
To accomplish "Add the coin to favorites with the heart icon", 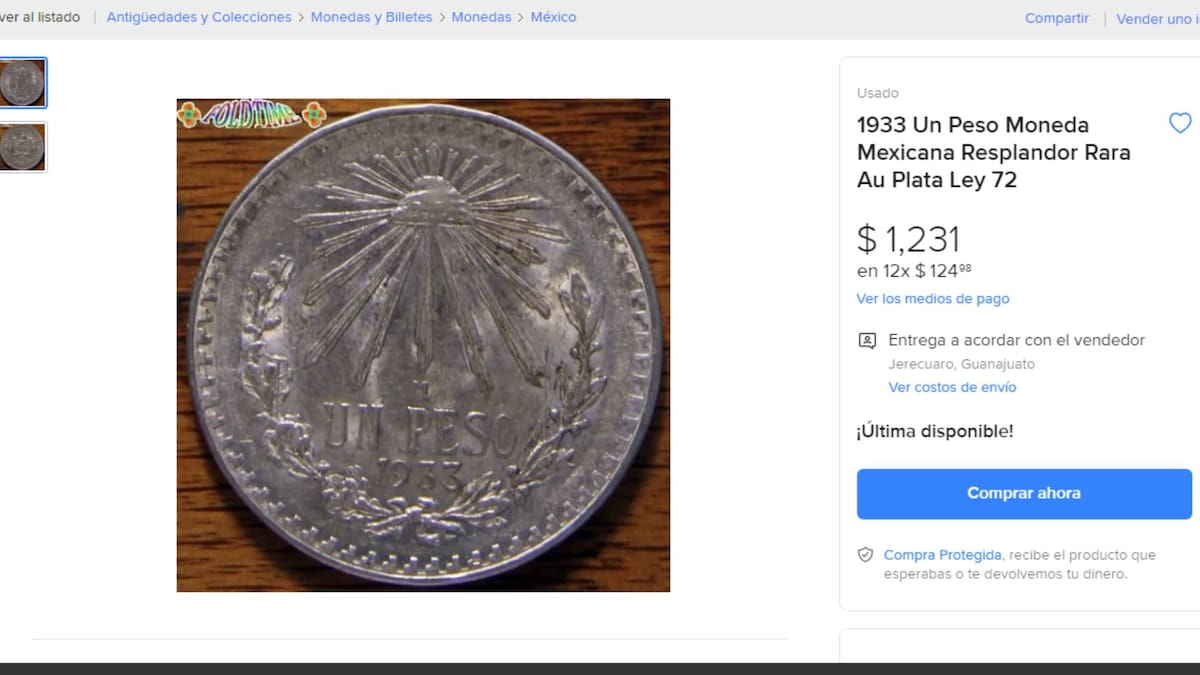I will 1180,124.
